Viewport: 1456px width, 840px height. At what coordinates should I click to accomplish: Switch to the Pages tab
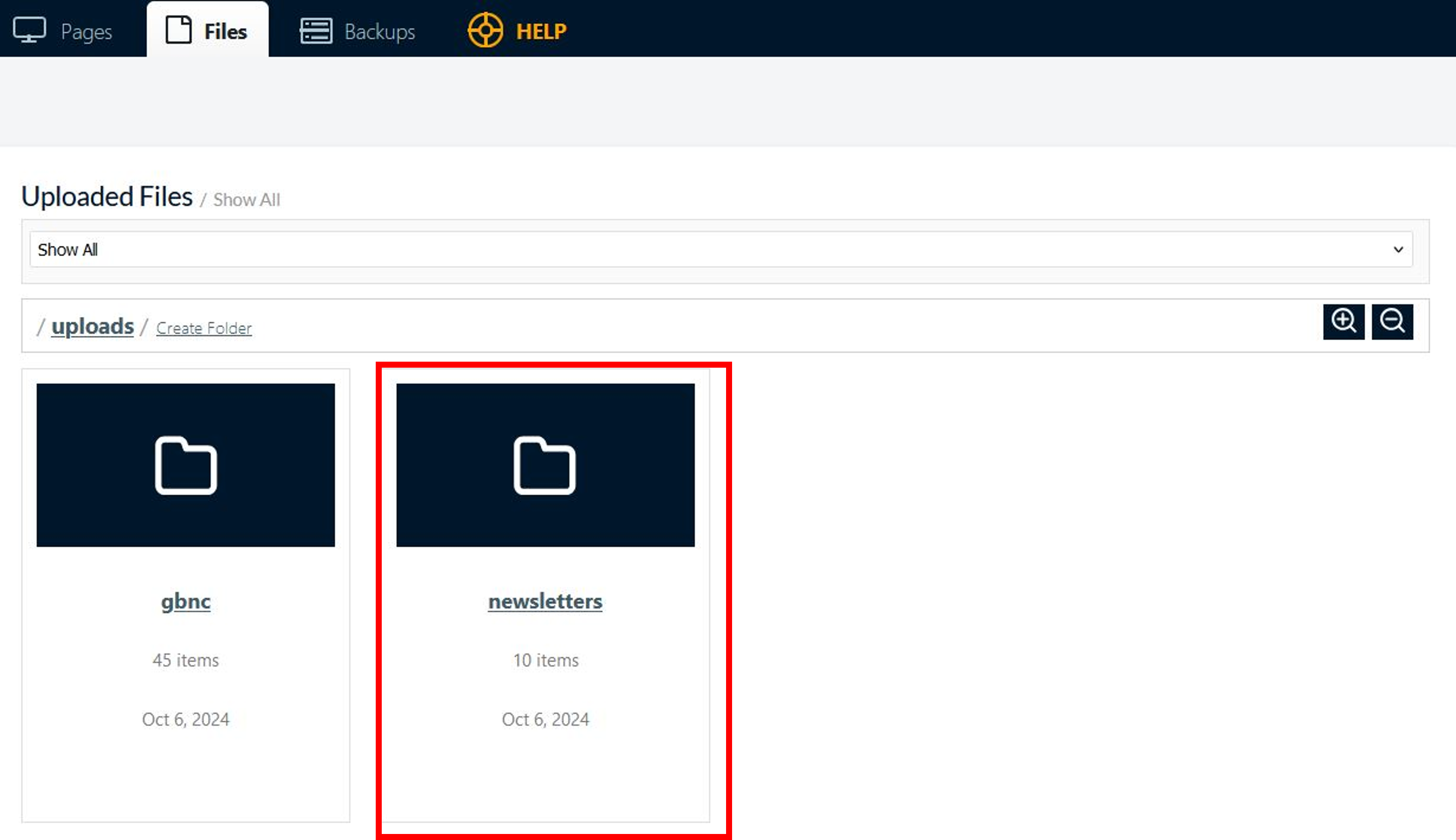(x=87, y=32)
